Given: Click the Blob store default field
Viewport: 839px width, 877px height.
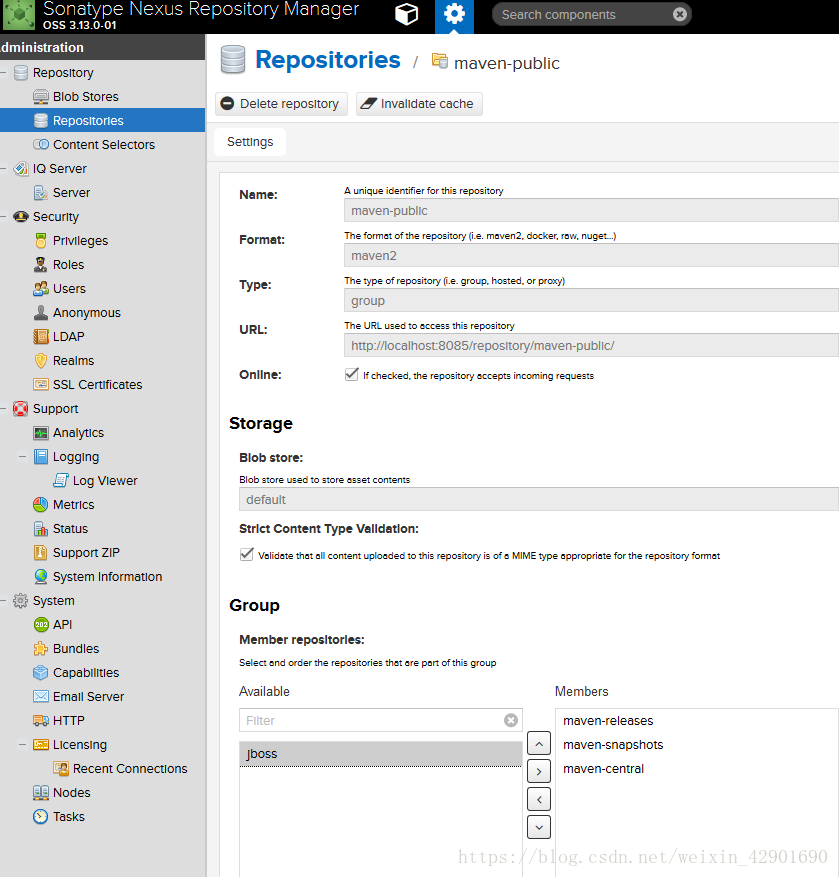Looking at the screenshot, I should [x=539, y=499].
